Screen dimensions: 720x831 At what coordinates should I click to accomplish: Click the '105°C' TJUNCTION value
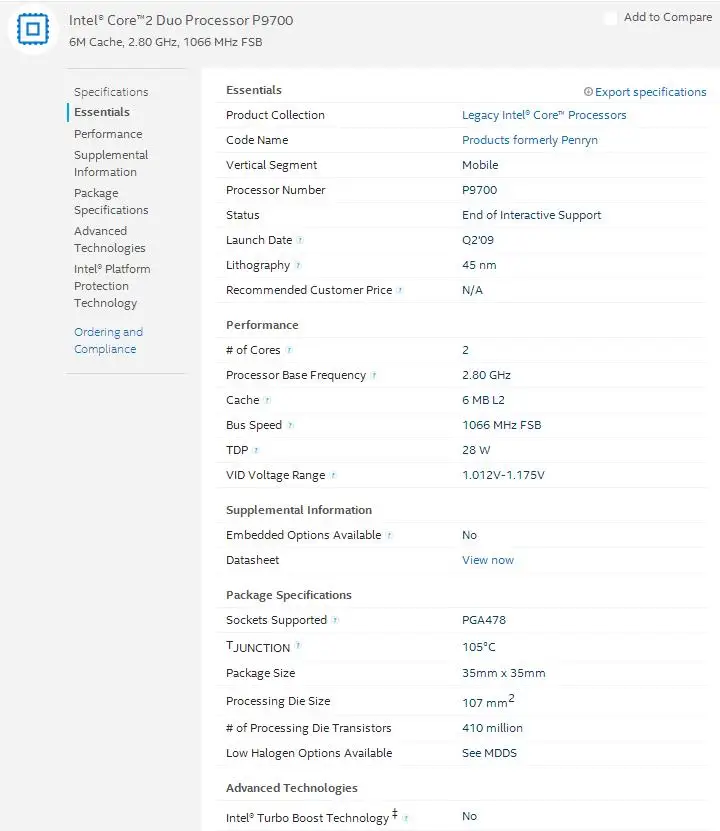(478, 647)
